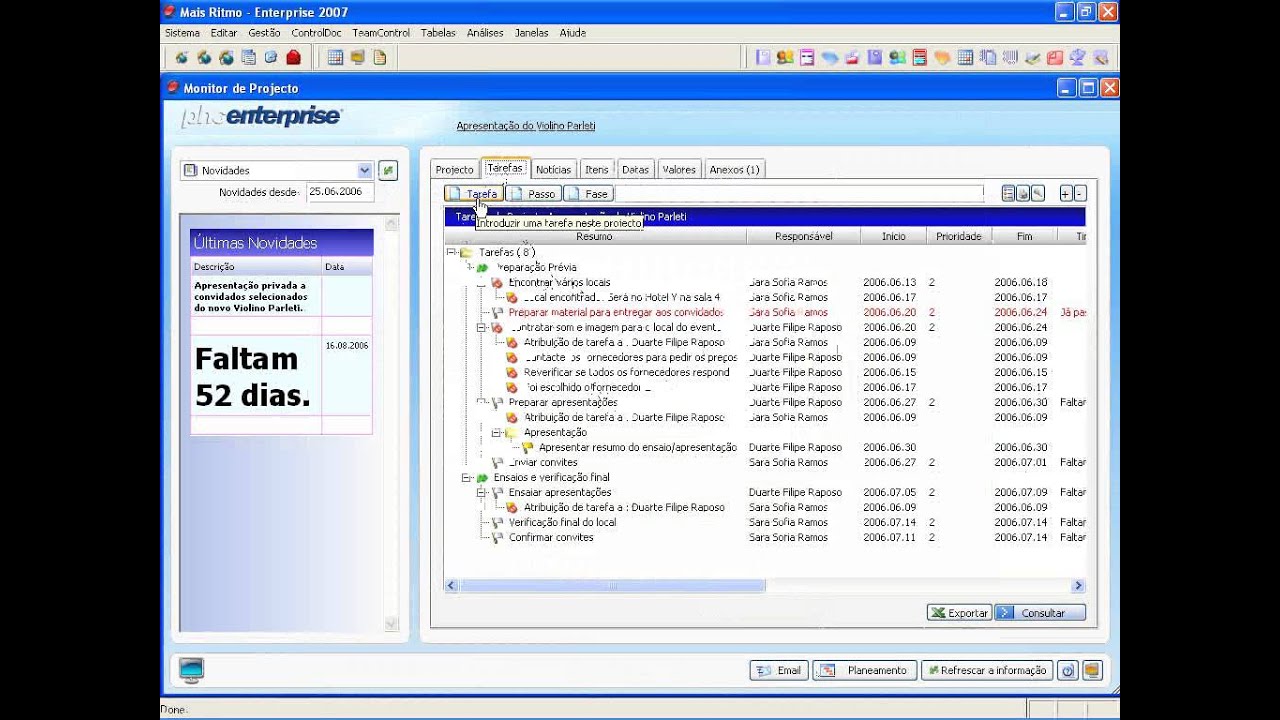
Task: Collapse the Apresentação node
Action: point(497,432)
